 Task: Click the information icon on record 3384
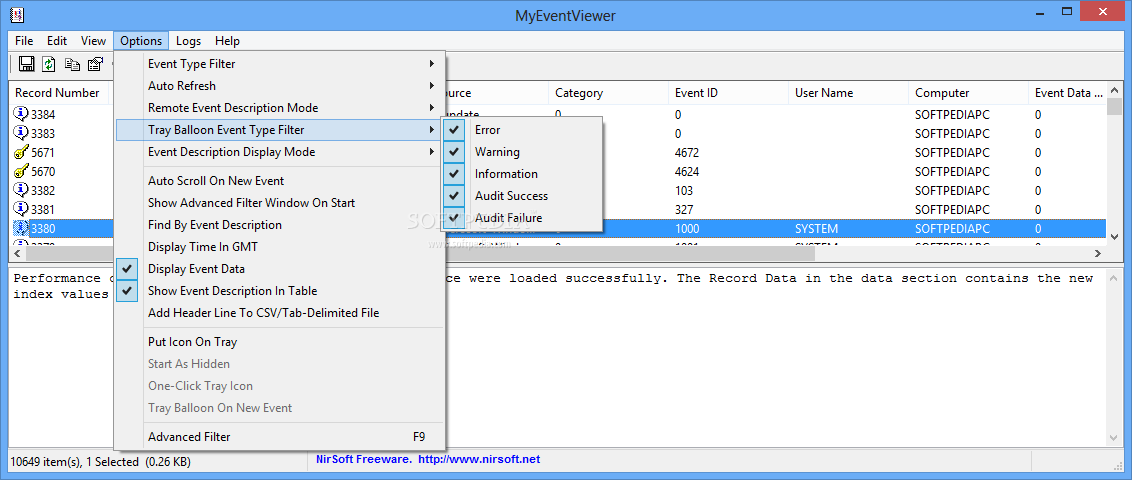coord(21,114)
